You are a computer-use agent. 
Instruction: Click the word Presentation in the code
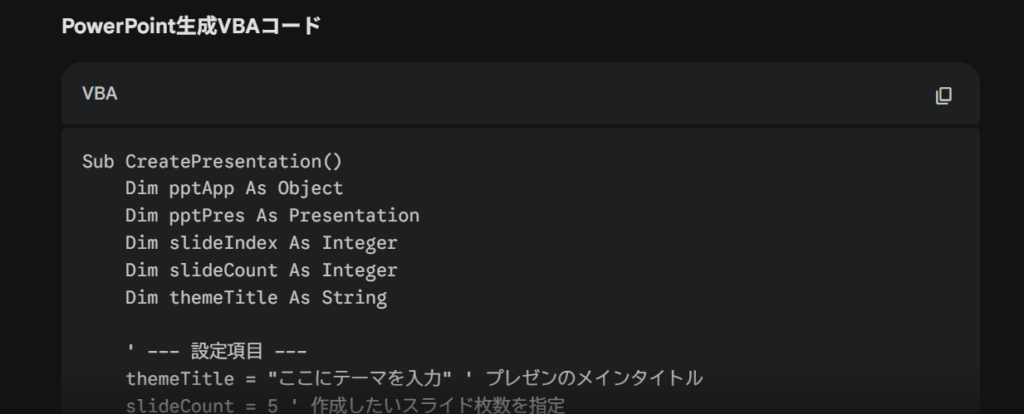(x=354, y=215)
